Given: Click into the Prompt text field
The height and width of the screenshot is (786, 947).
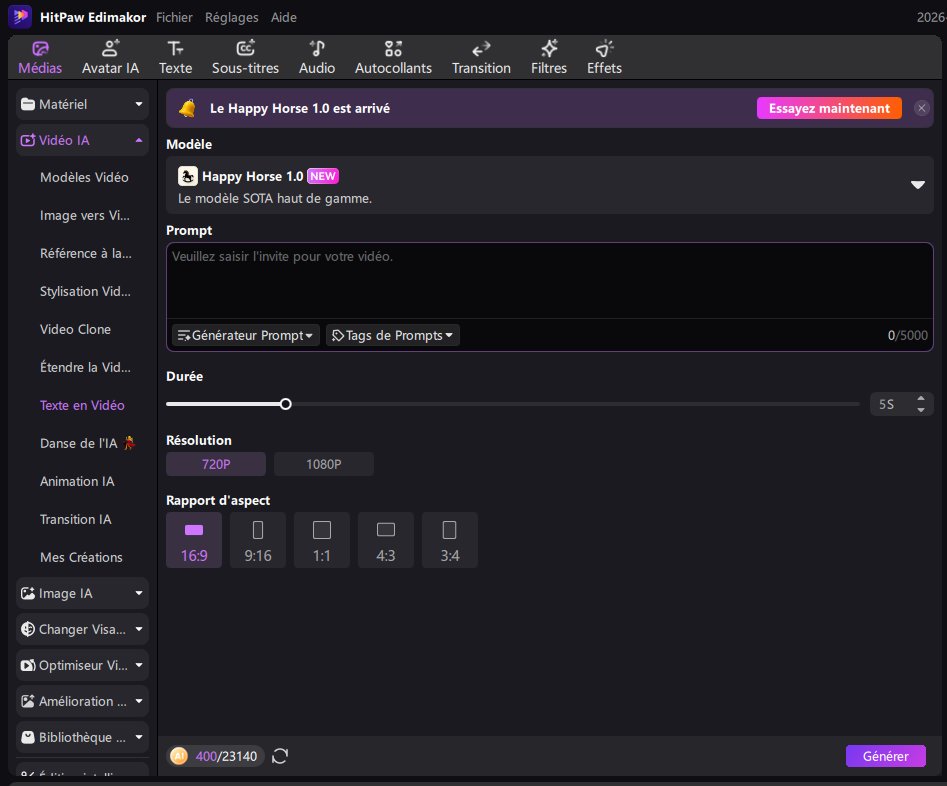Looking at the screenshot, I should pyautogui.click(x=550, y=280).
